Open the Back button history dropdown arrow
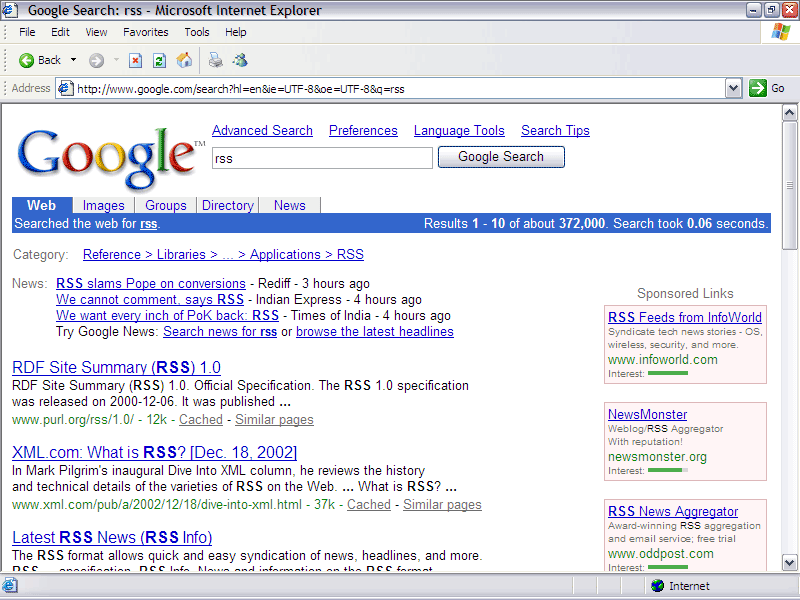800x600 pixels. (73, 60)
